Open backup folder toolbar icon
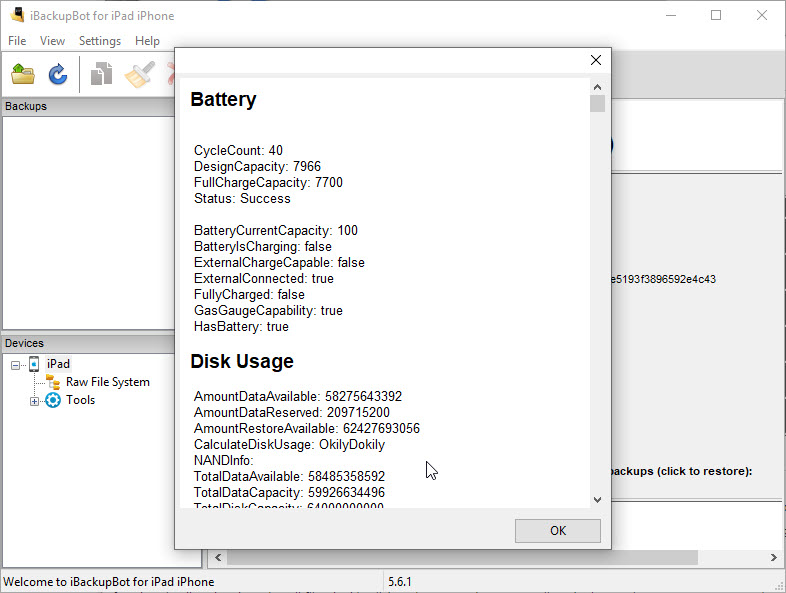Image resolution: width=786 pixels, height=593 pixels. (x=23, y=74)
